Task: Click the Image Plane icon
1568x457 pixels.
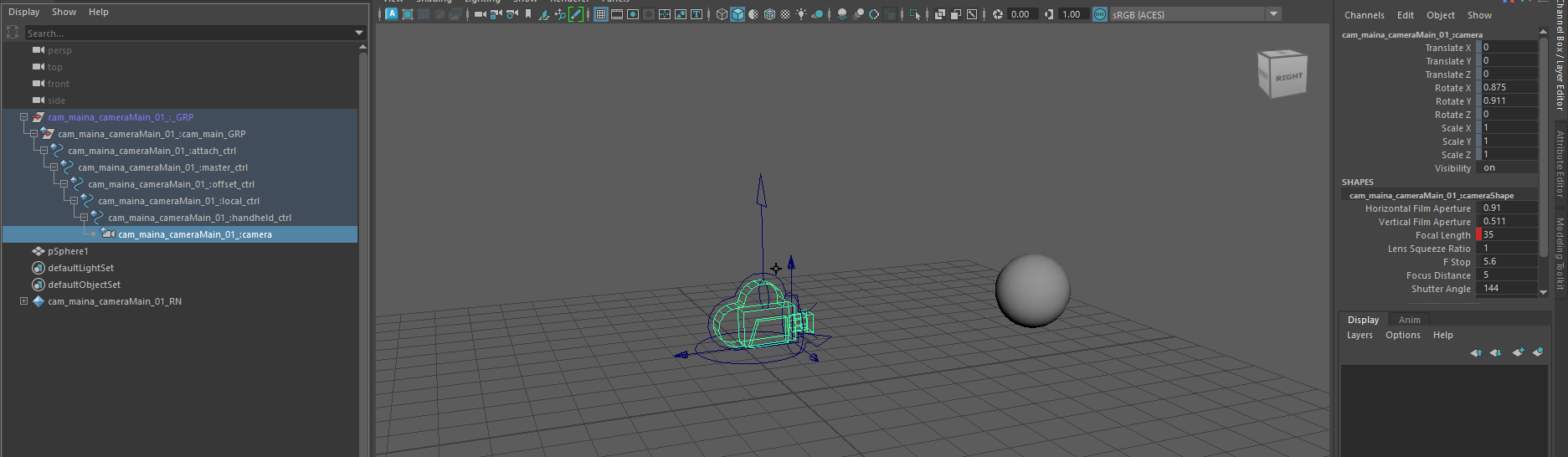Action: [544, 14]
